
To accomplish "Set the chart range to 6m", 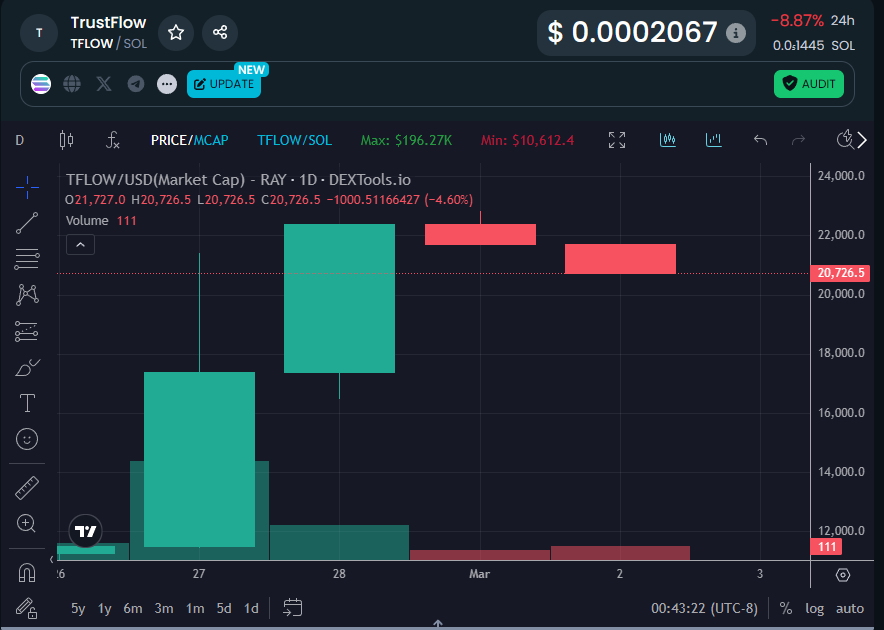I will 133,609.
